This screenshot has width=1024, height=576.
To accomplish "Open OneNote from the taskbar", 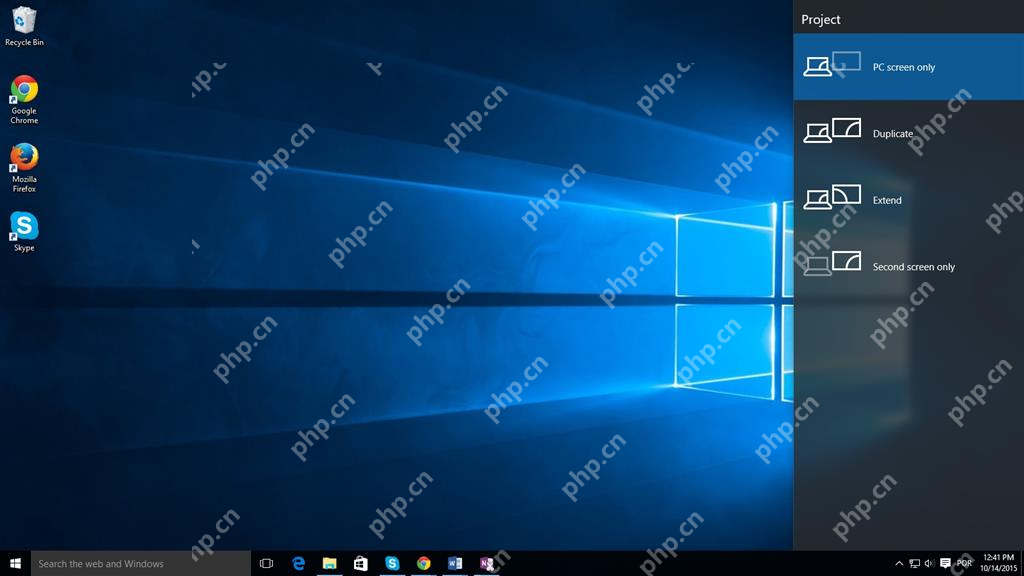I will click(x=487, y=563).
